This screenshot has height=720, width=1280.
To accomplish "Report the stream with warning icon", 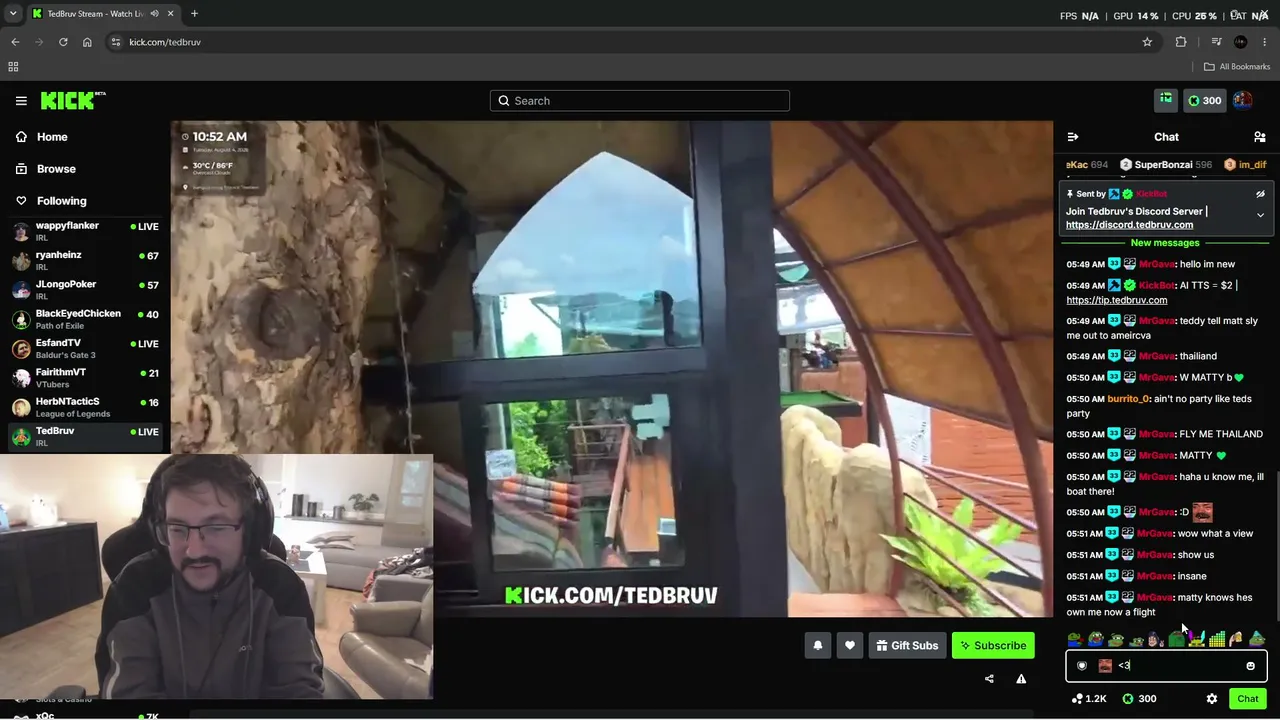I will pyautogui.click(x=1021, y=679).
